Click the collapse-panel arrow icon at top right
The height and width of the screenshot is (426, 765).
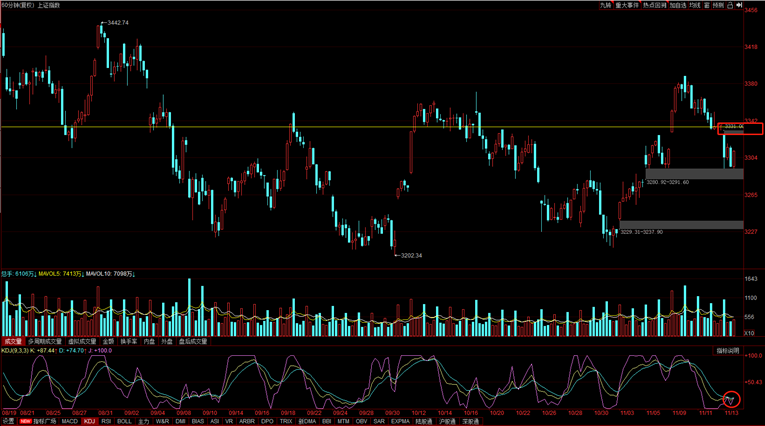pos(741,5)
